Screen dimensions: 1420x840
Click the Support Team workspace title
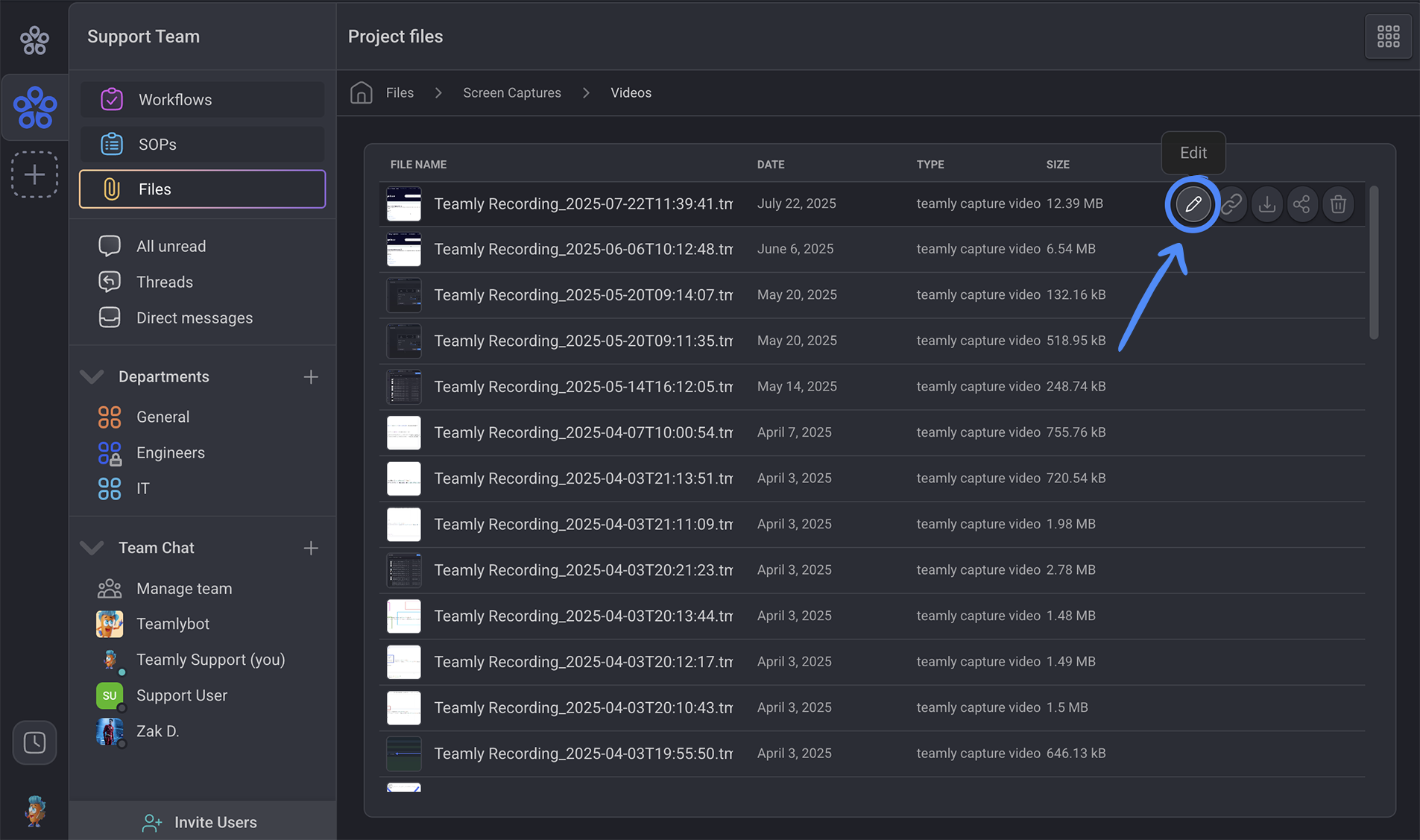click(x=143, y=37)
